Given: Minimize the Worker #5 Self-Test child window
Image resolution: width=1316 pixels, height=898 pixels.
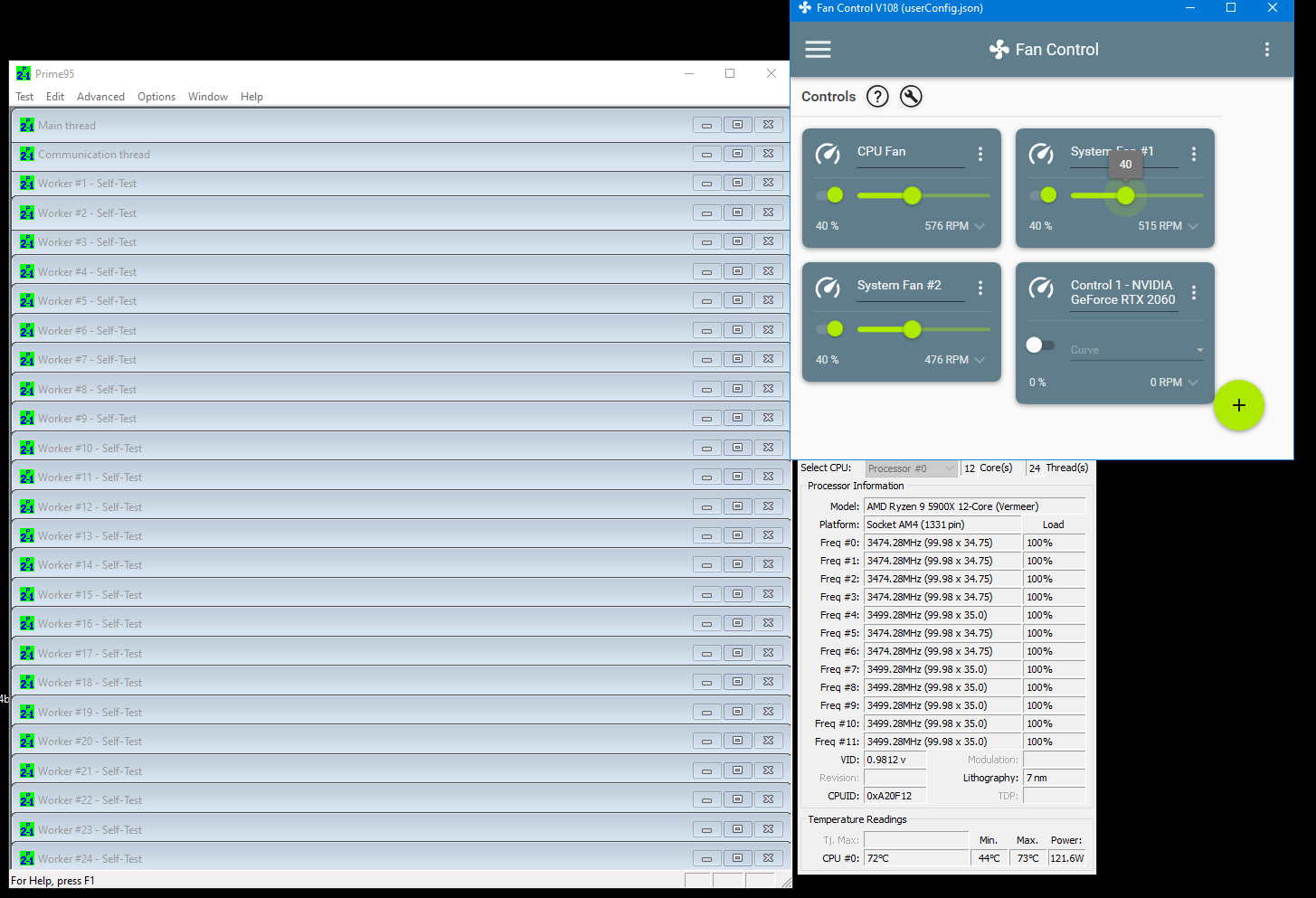Looking at the screenshot, I should pyautogui.click(x=706, y=300).
